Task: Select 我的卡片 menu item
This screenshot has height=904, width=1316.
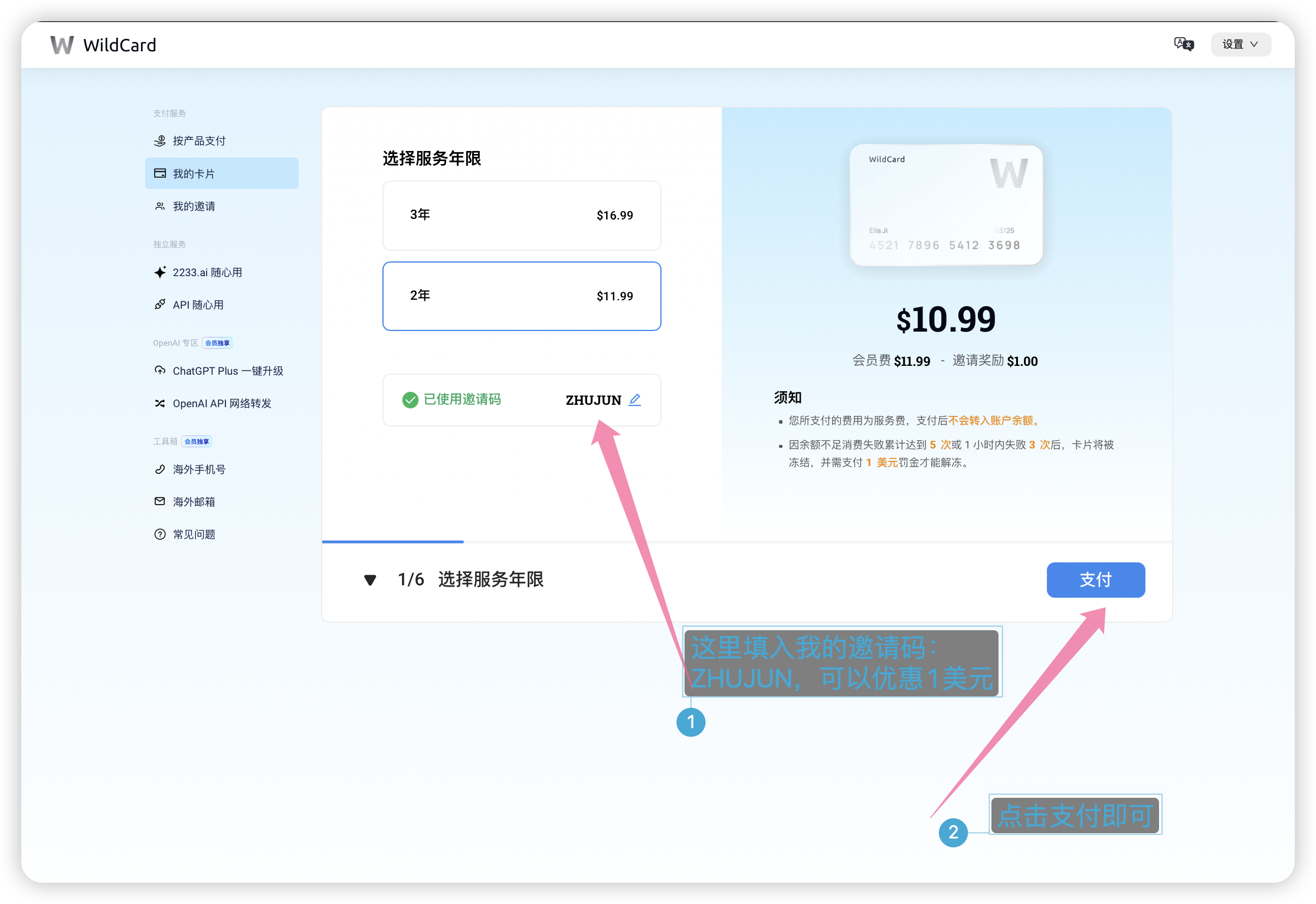Action: click(x=222, y=173)
